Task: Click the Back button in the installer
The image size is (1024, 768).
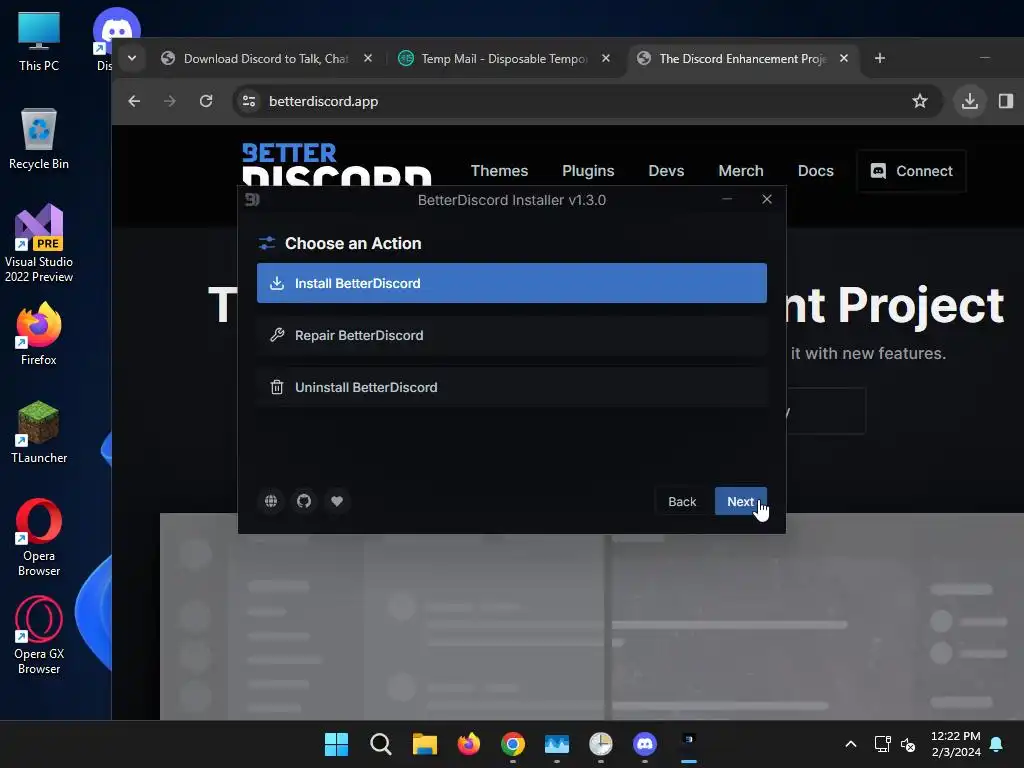Action: coord(682,501)
